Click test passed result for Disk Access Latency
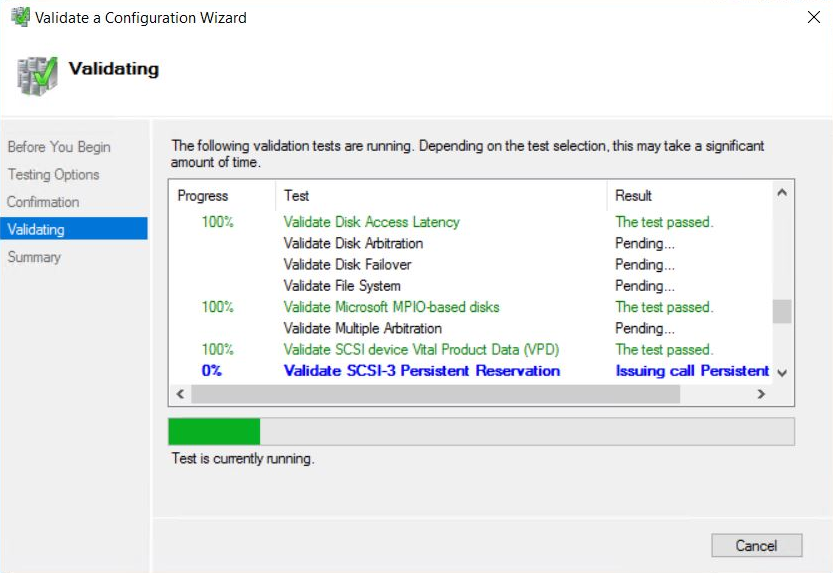This screenshot has width=833, height=573. 664,222
